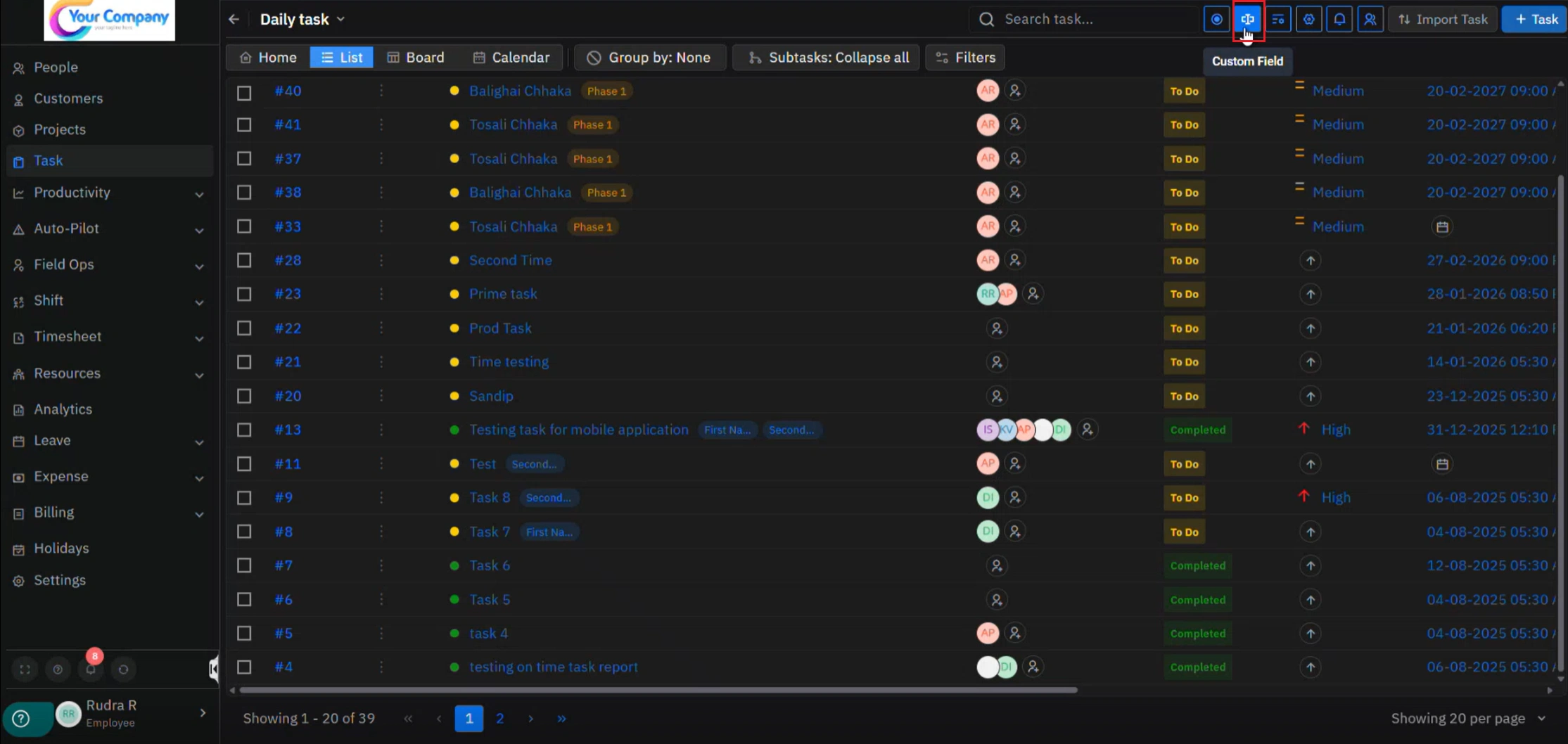Click the calendar date icon on task #33
Screen dimensions: 1568x744
point(1441,226)
